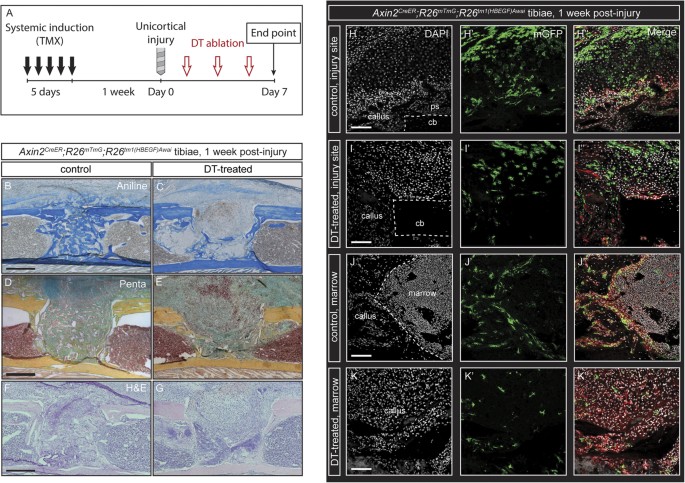Click the 'H&E' label in panel F
Image resolution: width=685 pixels, height=483 pixels.
(x=136, y=388)
